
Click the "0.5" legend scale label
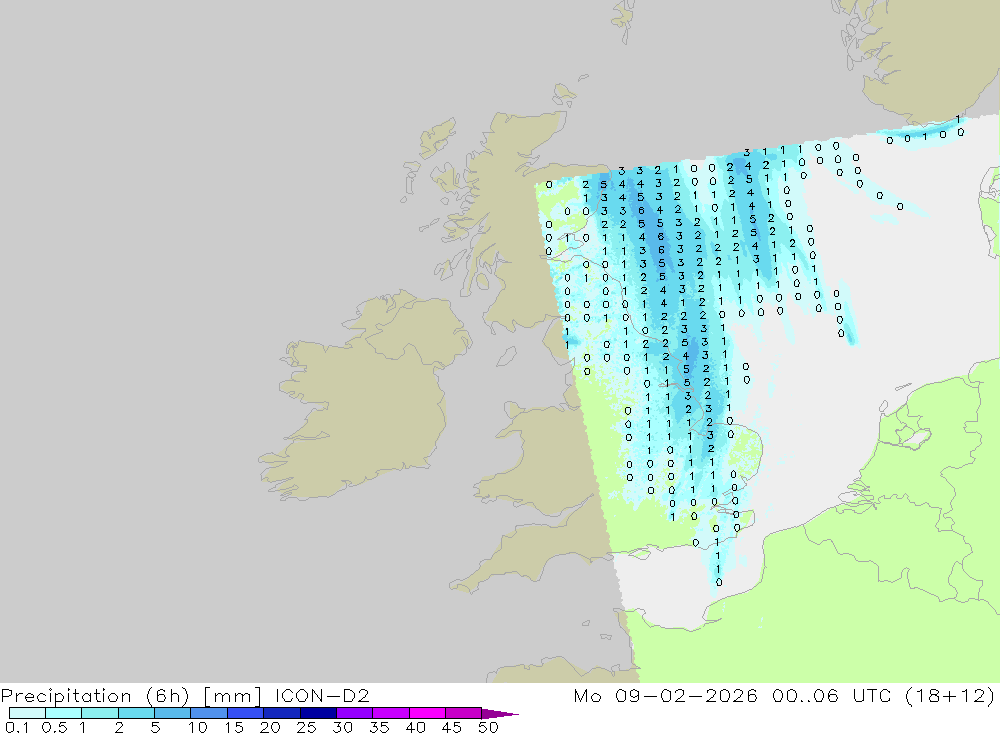54,727
